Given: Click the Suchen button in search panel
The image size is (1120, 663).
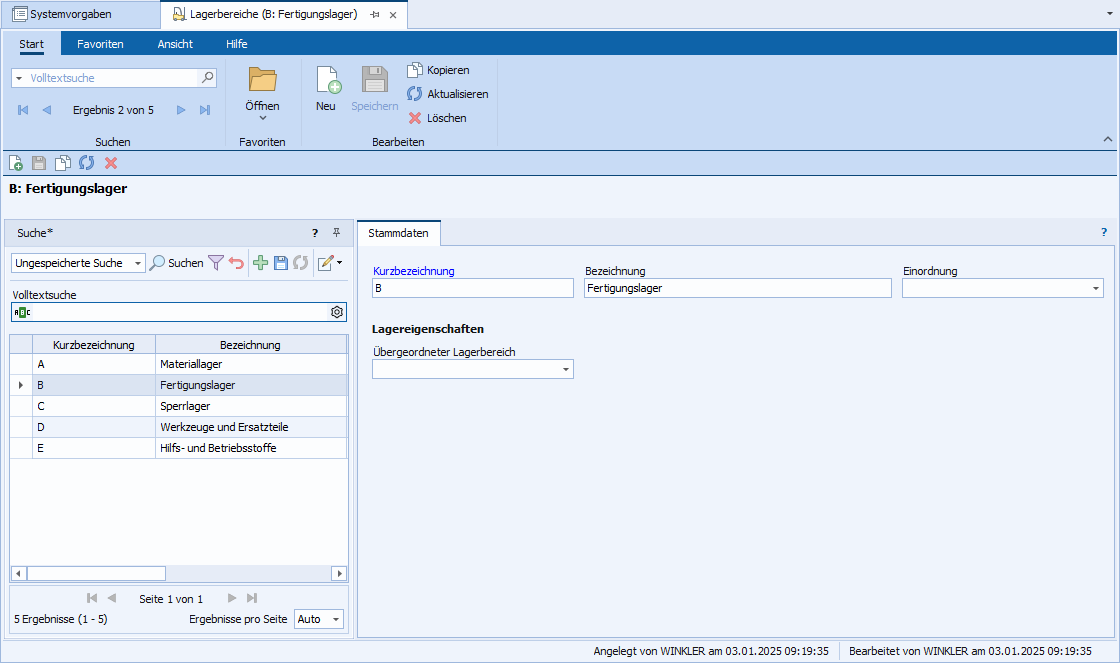Looking at the screenshot, I should [x=176, y=263].
